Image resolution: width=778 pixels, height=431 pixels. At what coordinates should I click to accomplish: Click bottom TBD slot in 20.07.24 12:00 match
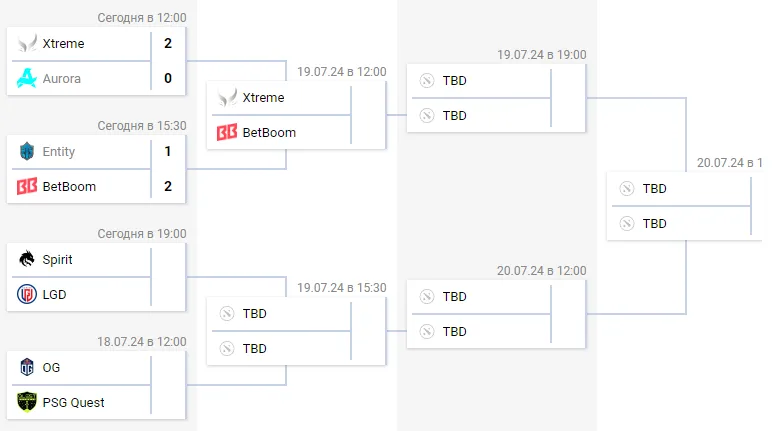tap(479, 331)
